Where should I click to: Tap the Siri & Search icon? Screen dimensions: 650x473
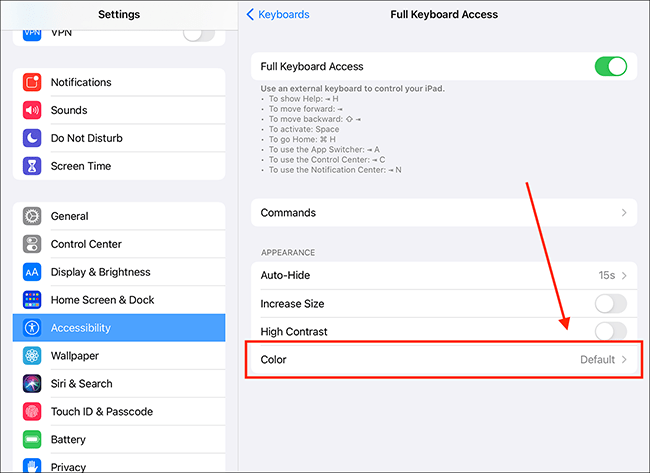[x=32, y=384]
